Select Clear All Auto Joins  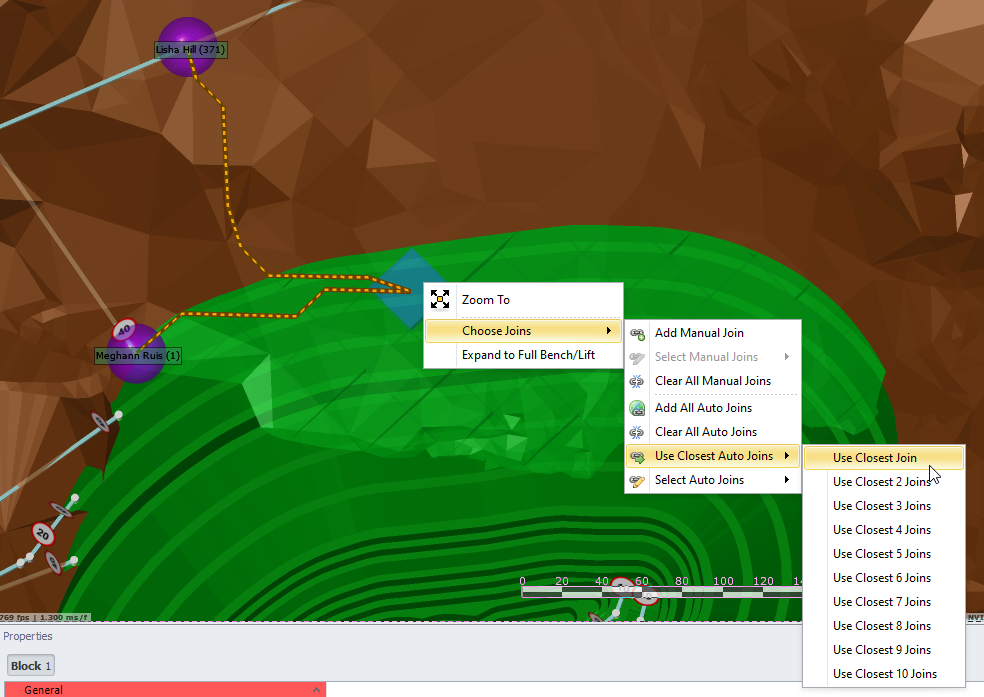(713, 432)
